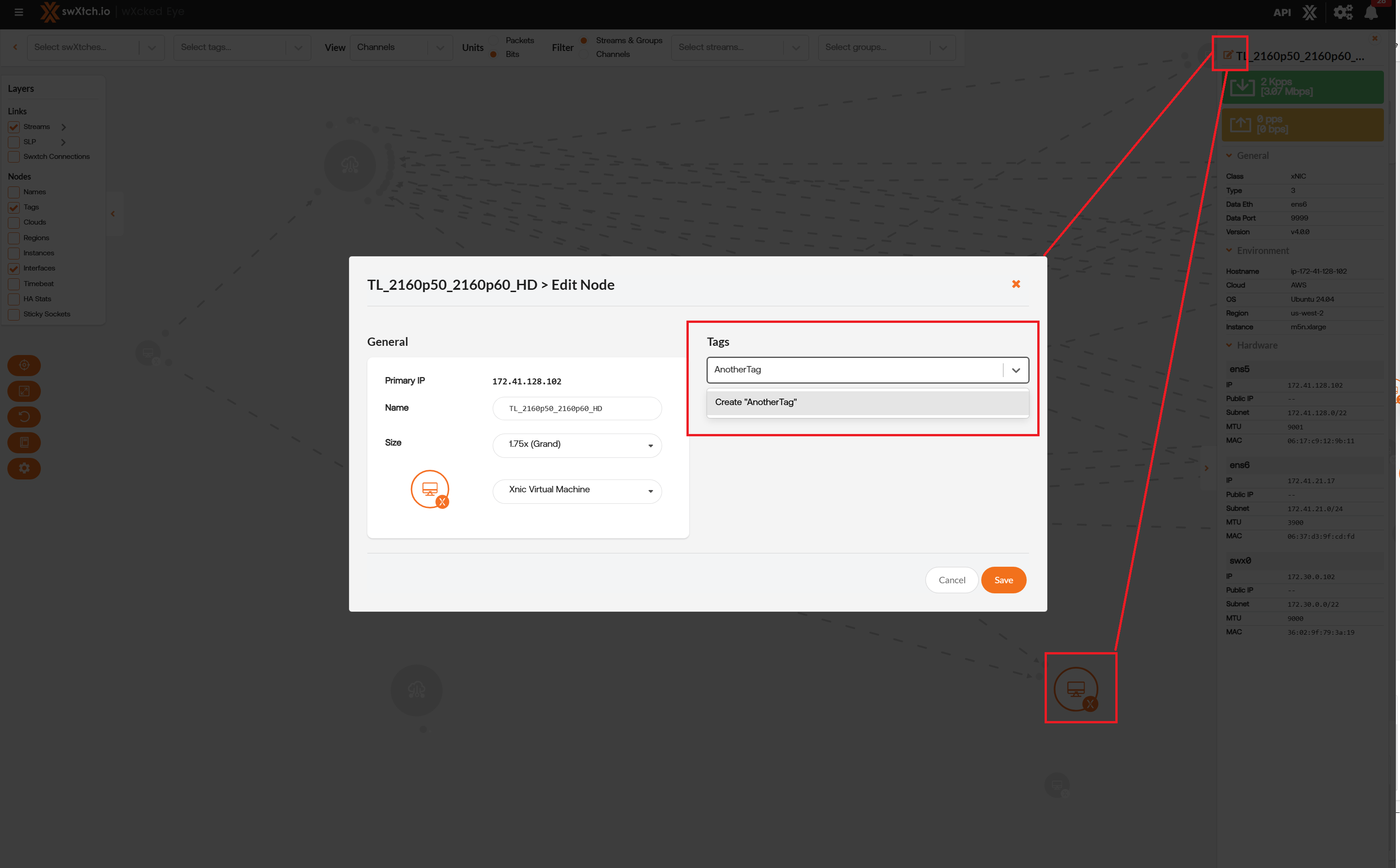Click the edit node pencil icon

[1227, 55]
